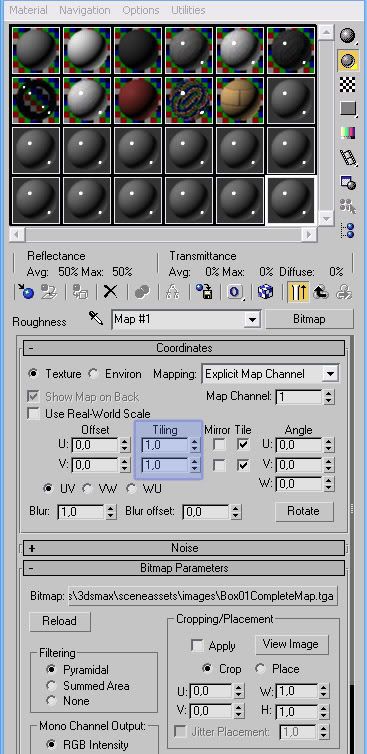The width and height of the screenshot is (367, 754).
Task: Click the Go to Parent icon
Action: 321,292
